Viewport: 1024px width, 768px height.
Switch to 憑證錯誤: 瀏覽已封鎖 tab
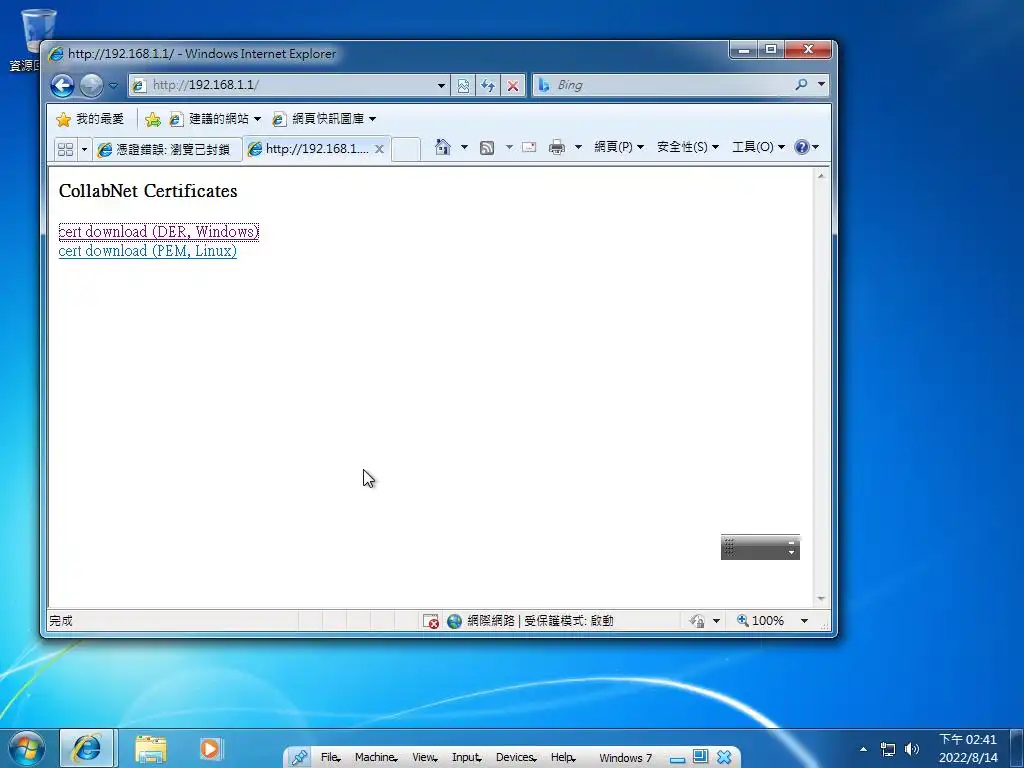tap(167, 150)
